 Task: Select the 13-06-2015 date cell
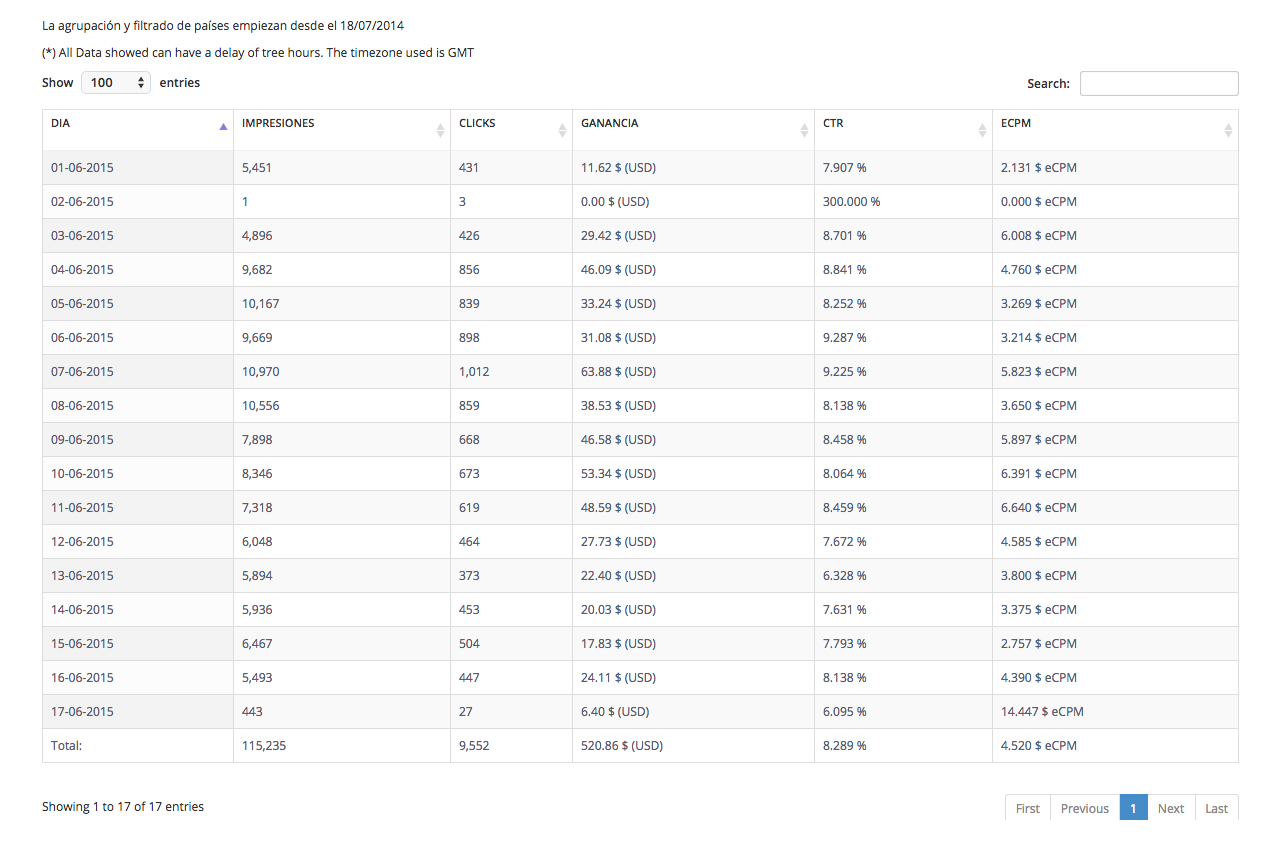138,576
